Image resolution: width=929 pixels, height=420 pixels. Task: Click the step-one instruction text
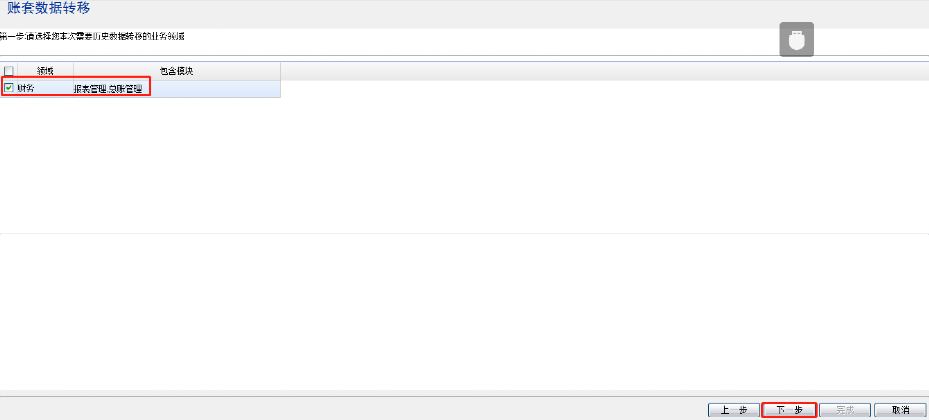click(95, 36)
